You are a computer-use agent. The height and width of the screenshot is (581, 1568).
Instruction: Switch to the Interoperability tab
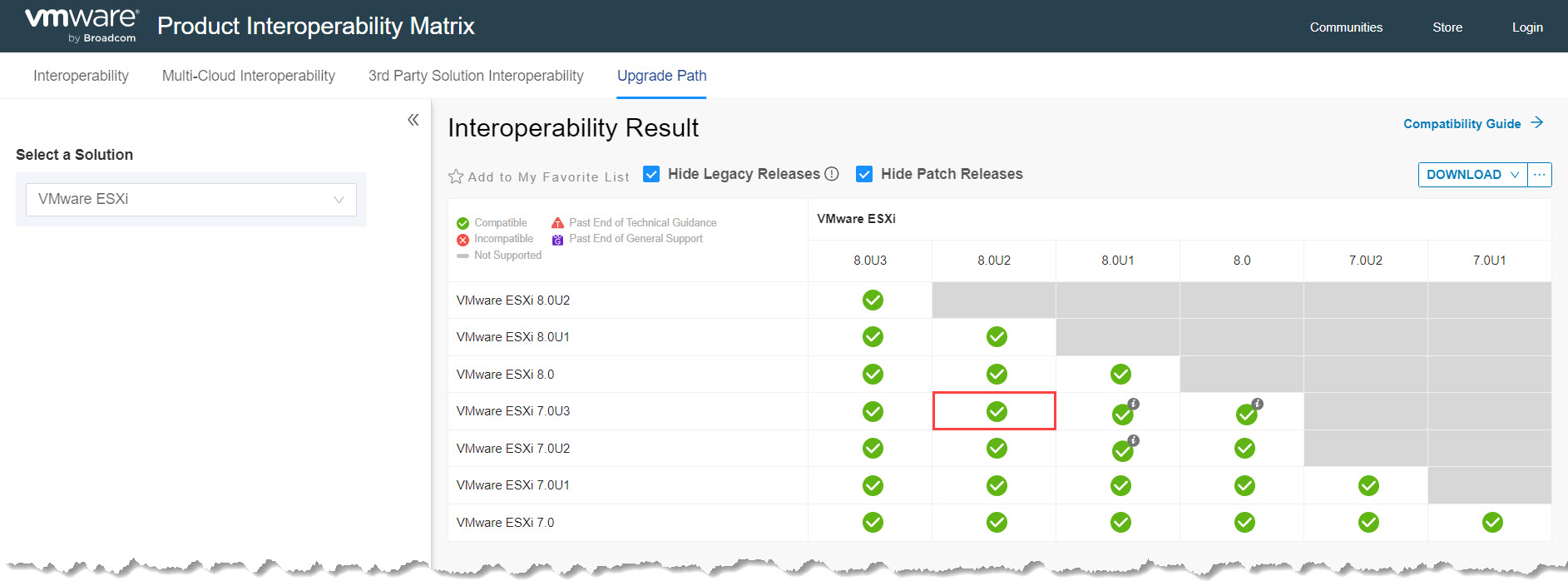tap(81, 76)
